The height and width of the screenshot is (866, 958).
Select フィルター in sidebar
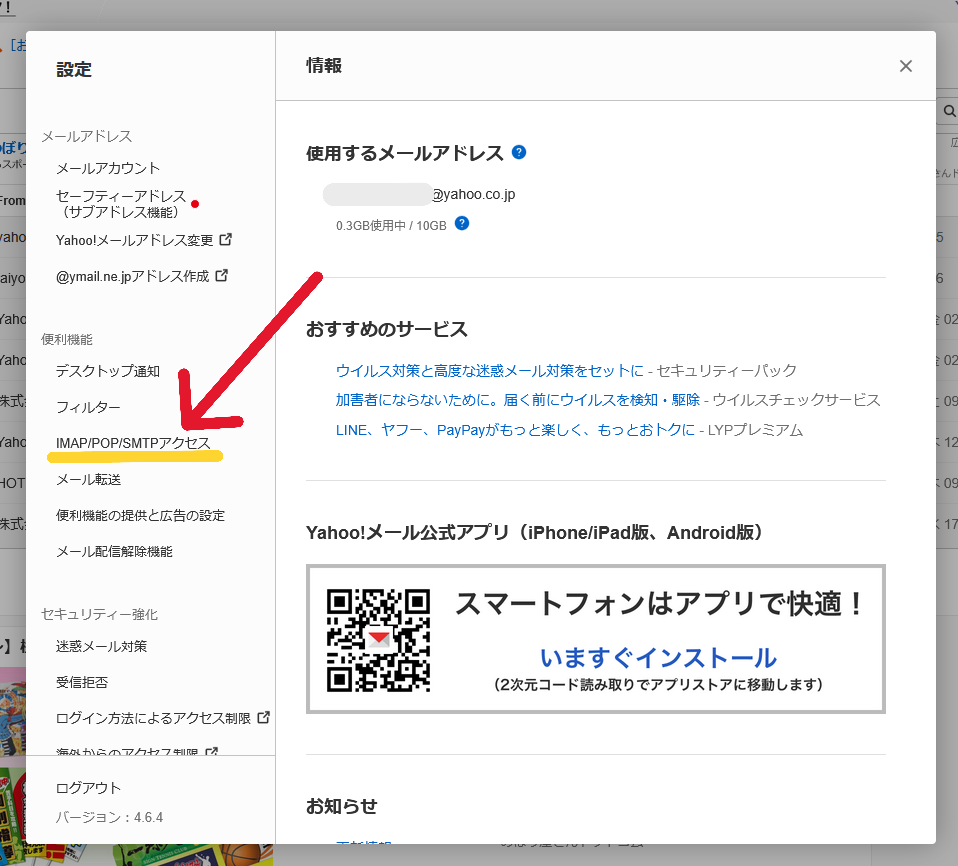coord(88,407)
